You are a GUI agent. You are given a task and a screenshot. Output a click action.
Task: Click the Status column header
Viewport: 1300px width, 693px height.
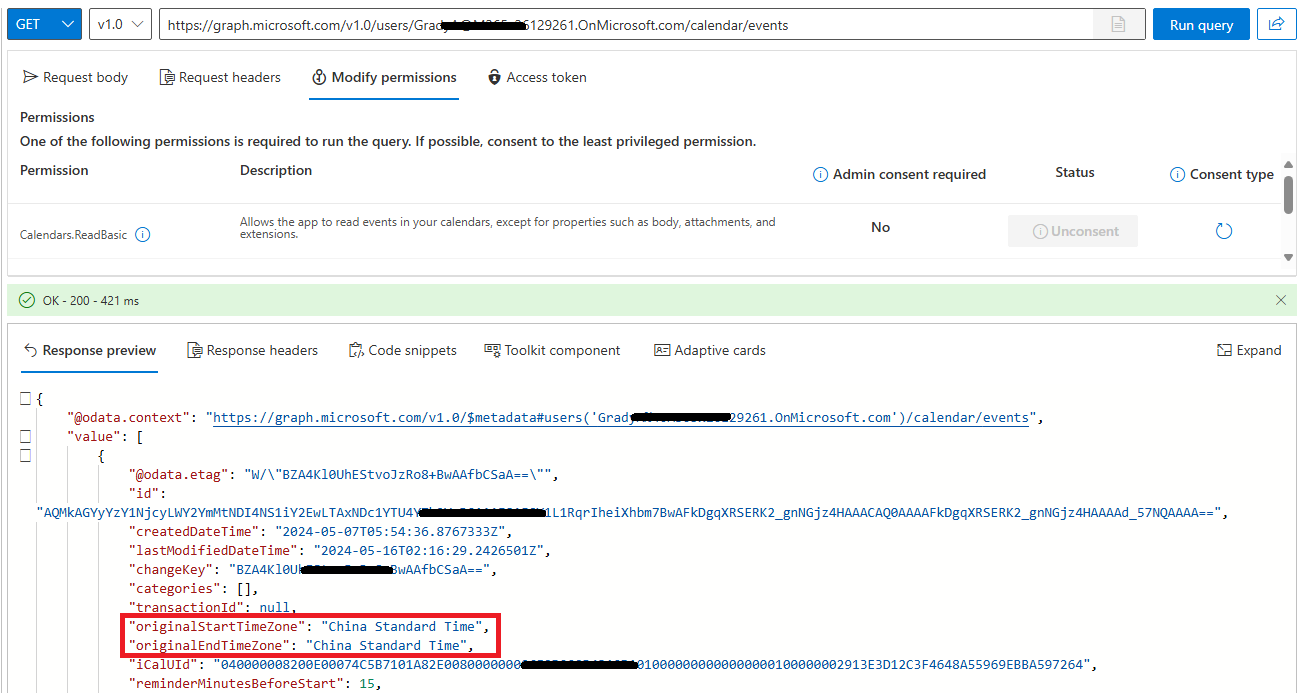click(x=1075, y=172)
